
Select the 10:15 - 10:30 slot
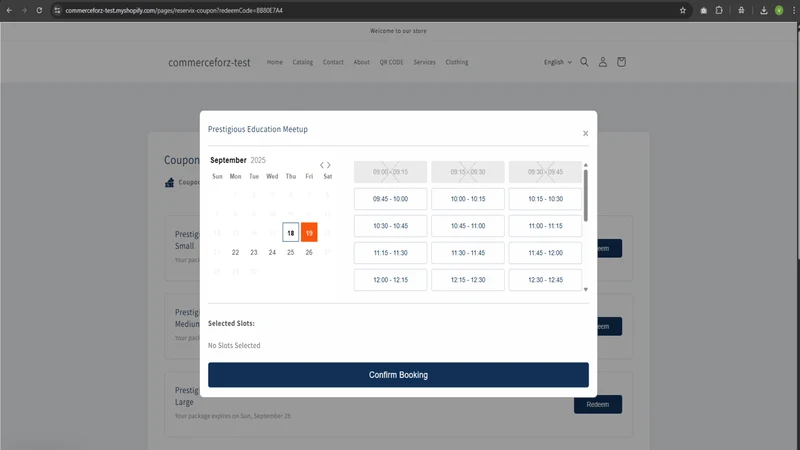point(545,199)
